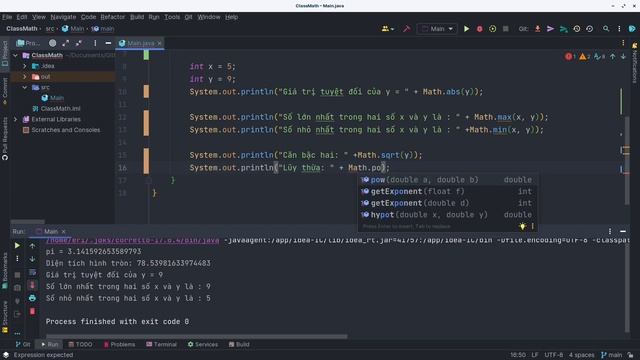Screen dimensions: 640x360
Task: Rollback changes with revert icon
Action: point(590,29)
